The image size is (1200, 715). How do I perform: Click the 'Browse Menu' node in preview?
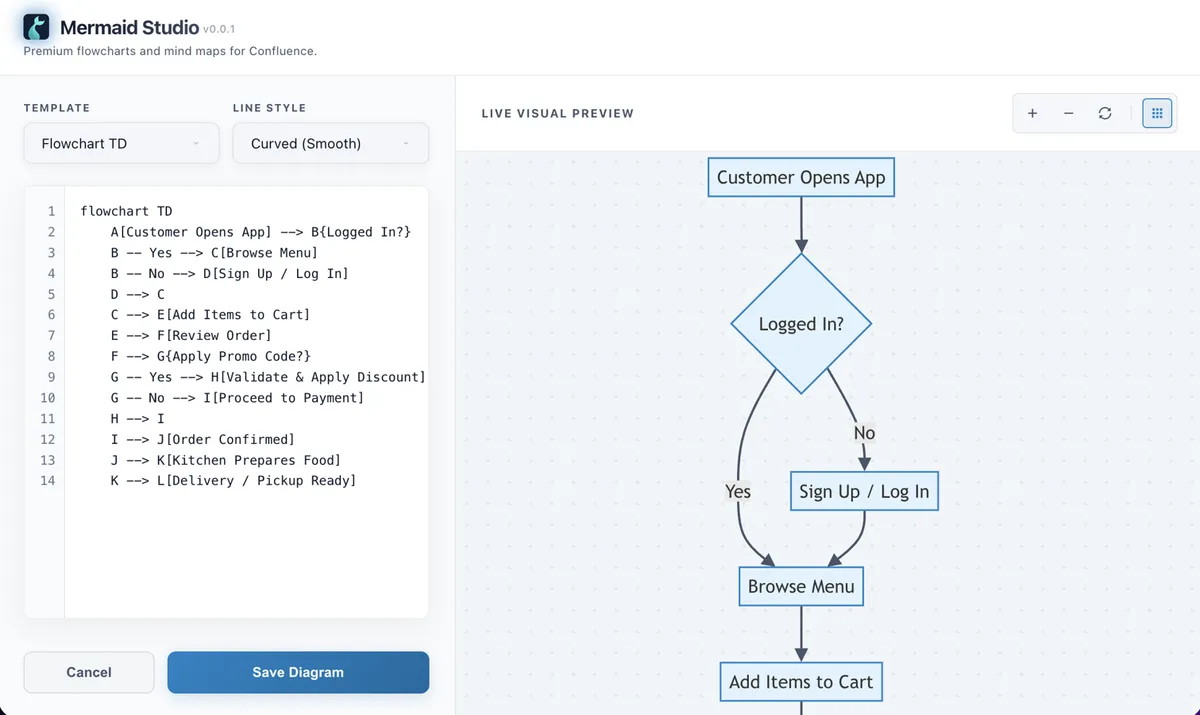point(801,586)
